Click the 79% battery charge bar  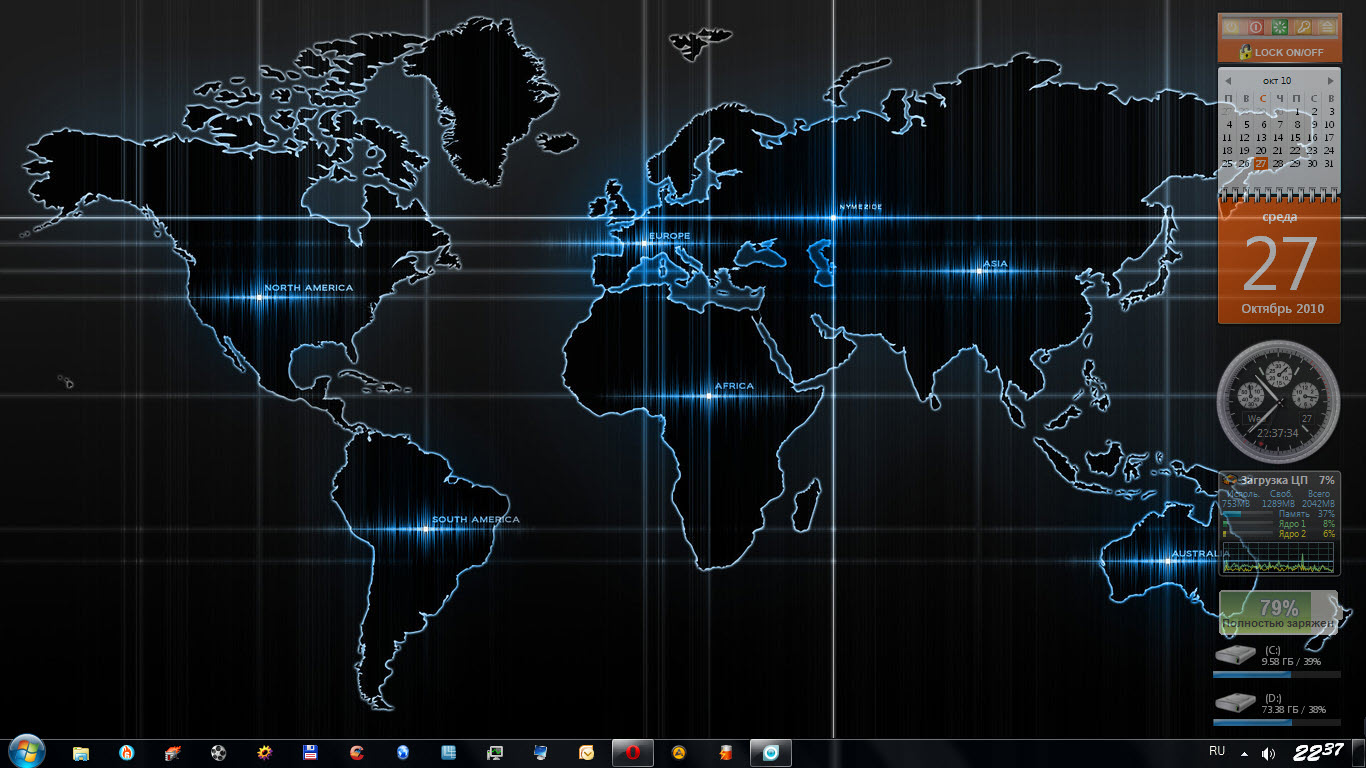pyautogui.click(x=1278, y=611)
